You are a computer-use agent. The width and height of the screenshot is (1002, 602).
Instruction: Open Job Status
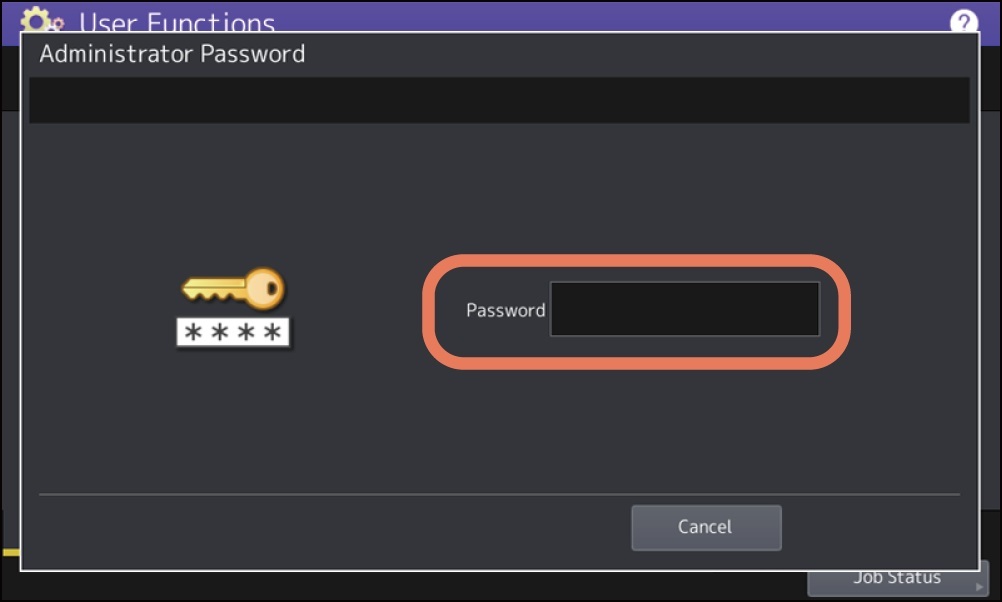coord(896,578)
